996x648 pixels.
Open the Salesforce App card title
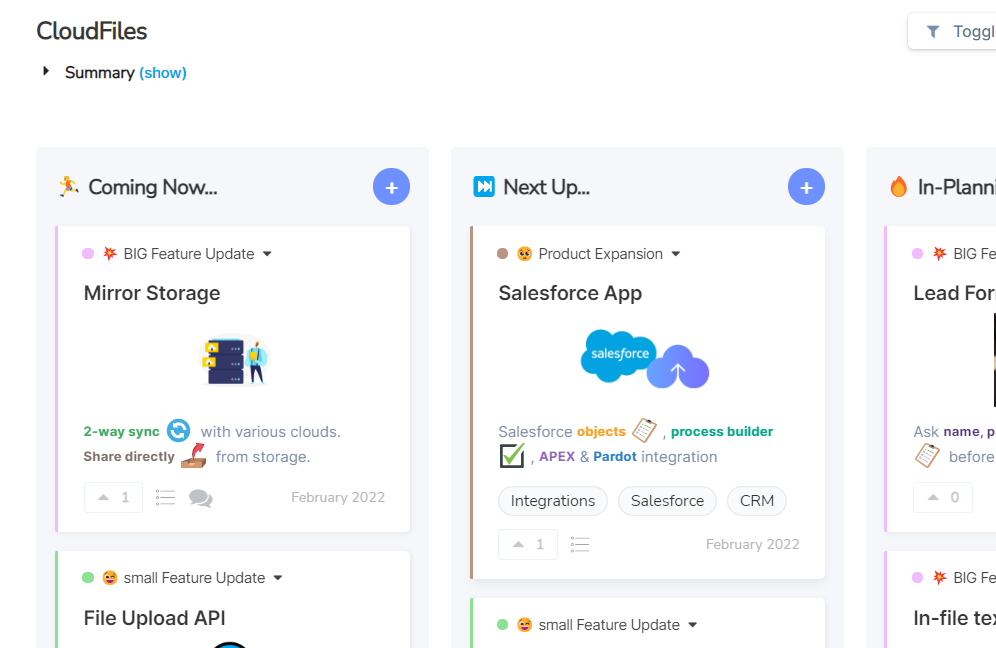pos(570,293)
